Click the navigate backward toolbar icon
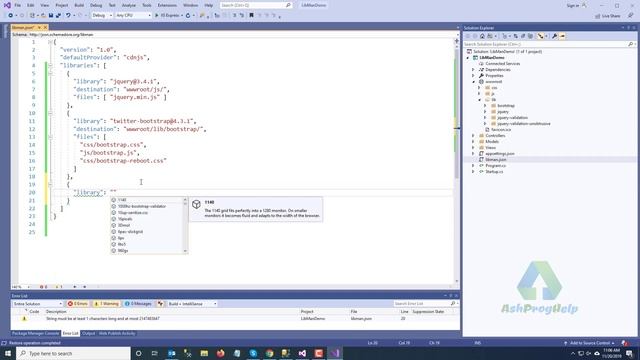The image size is (640, 360). click(10, 16)
